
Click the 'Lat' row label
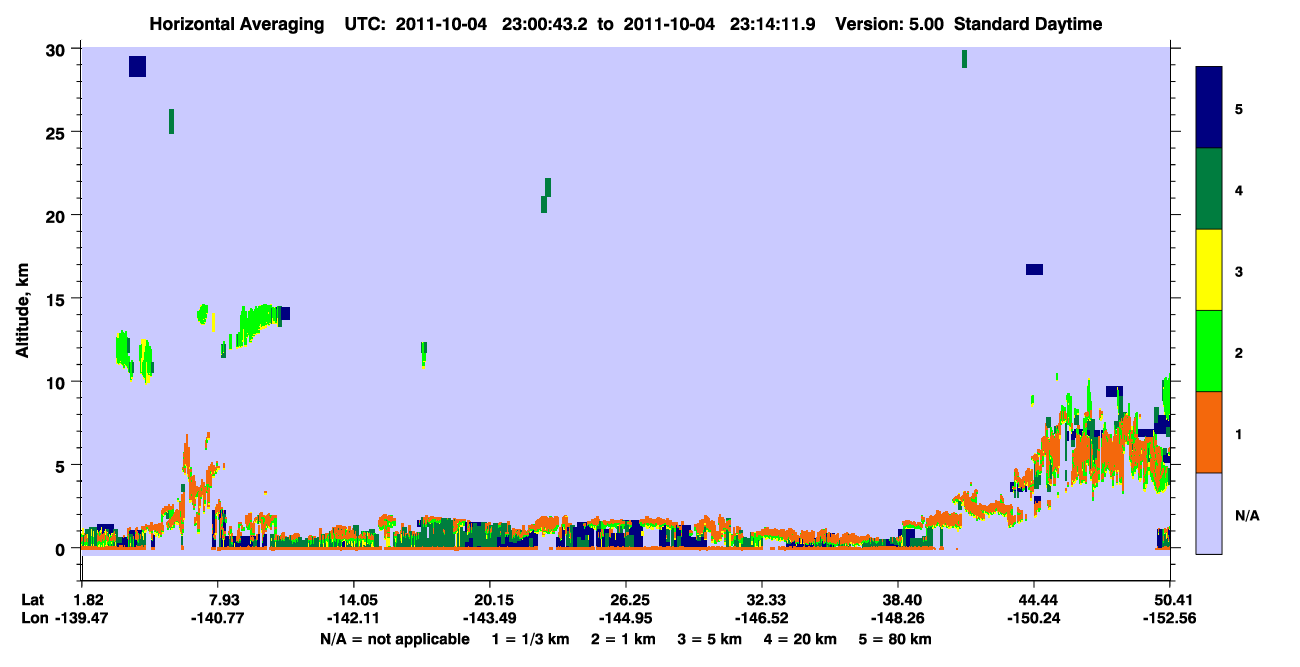tap(33, 600)
